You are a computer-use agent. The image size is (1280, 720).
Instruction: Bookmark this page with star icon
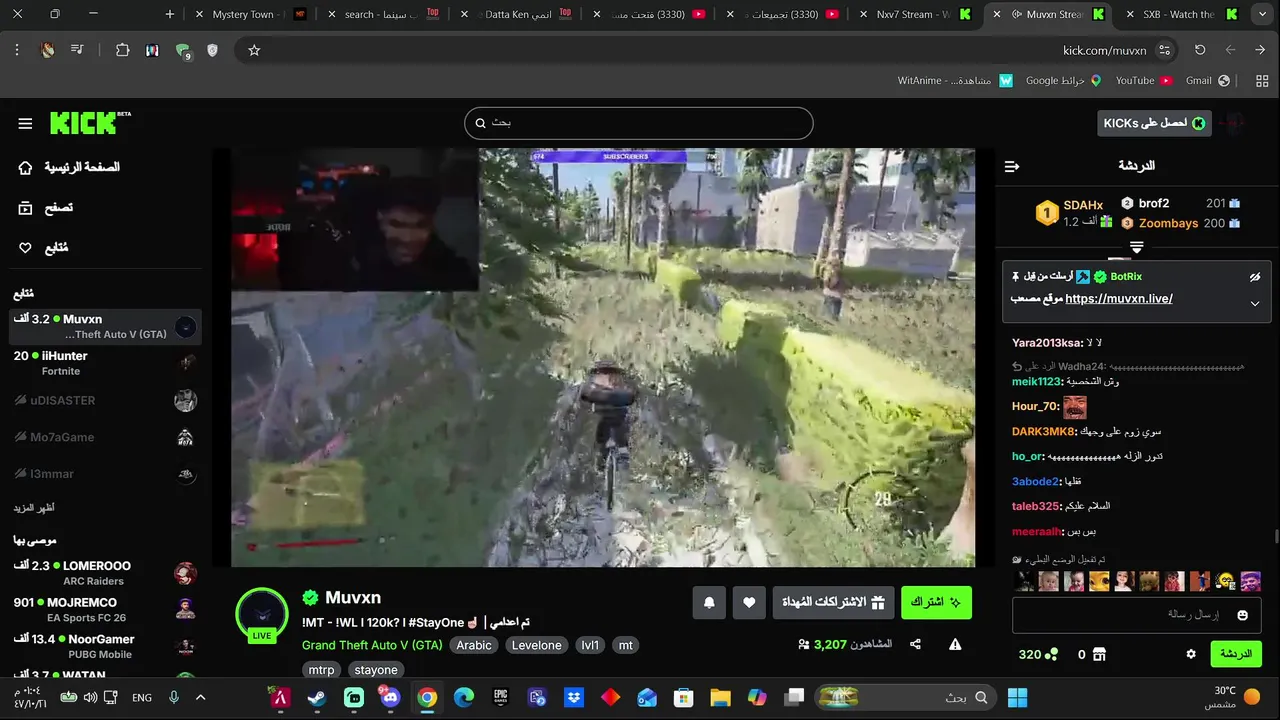coord(254,50)
